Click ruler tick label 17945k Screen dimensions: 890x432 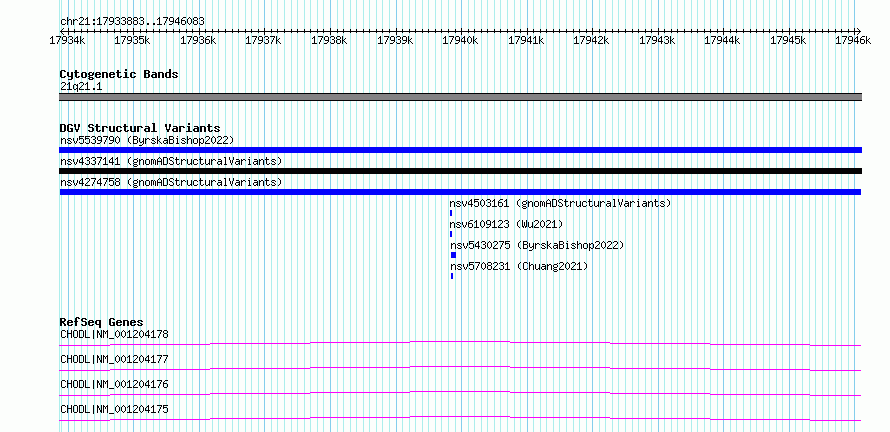[788, 40]
